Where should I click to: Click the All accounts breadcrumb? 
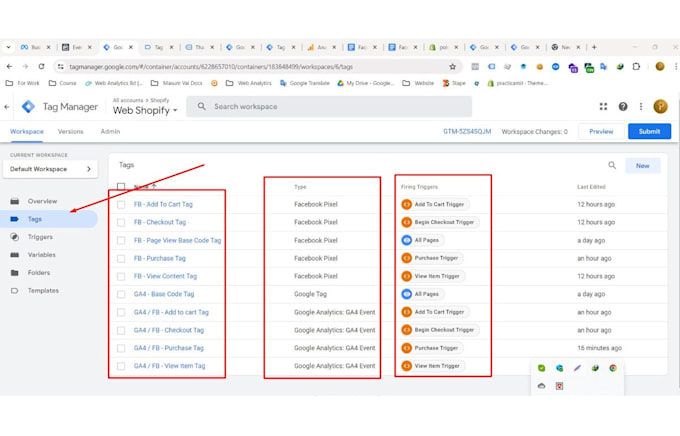128,100
